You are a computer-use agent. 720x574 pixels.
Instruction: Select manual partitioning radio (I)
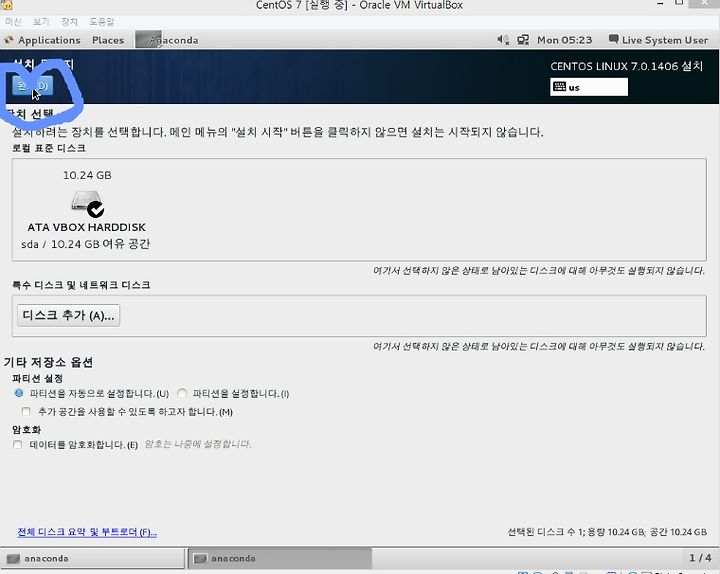point(182,393)
